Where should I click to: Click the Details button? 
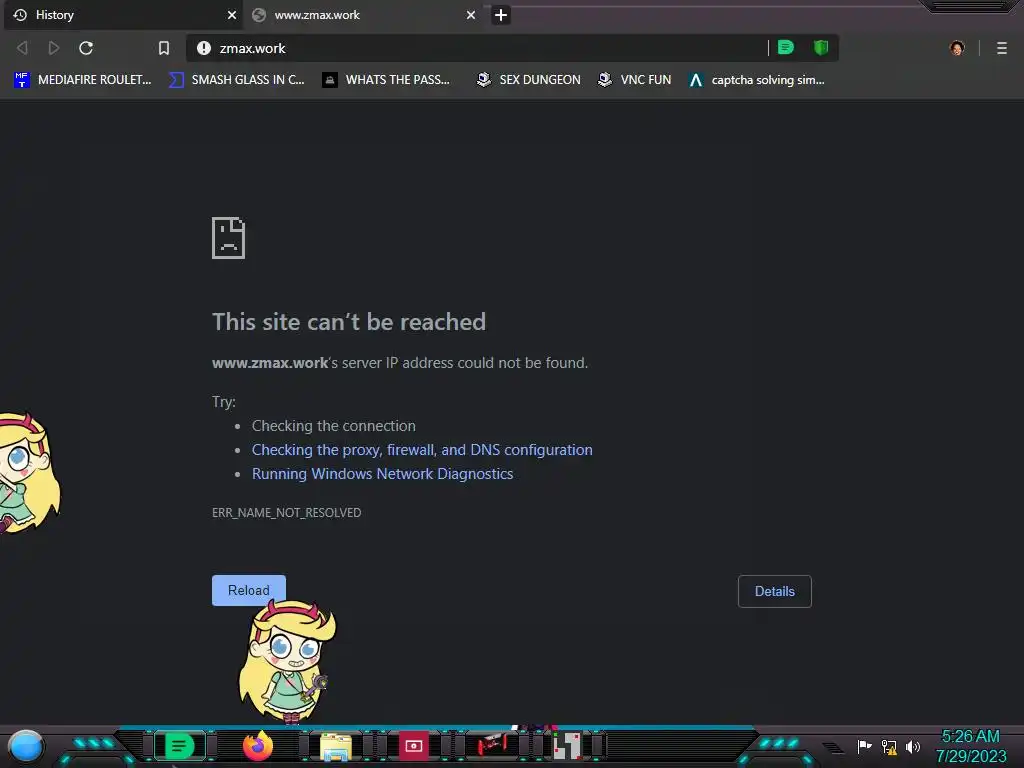click(775, 591)
